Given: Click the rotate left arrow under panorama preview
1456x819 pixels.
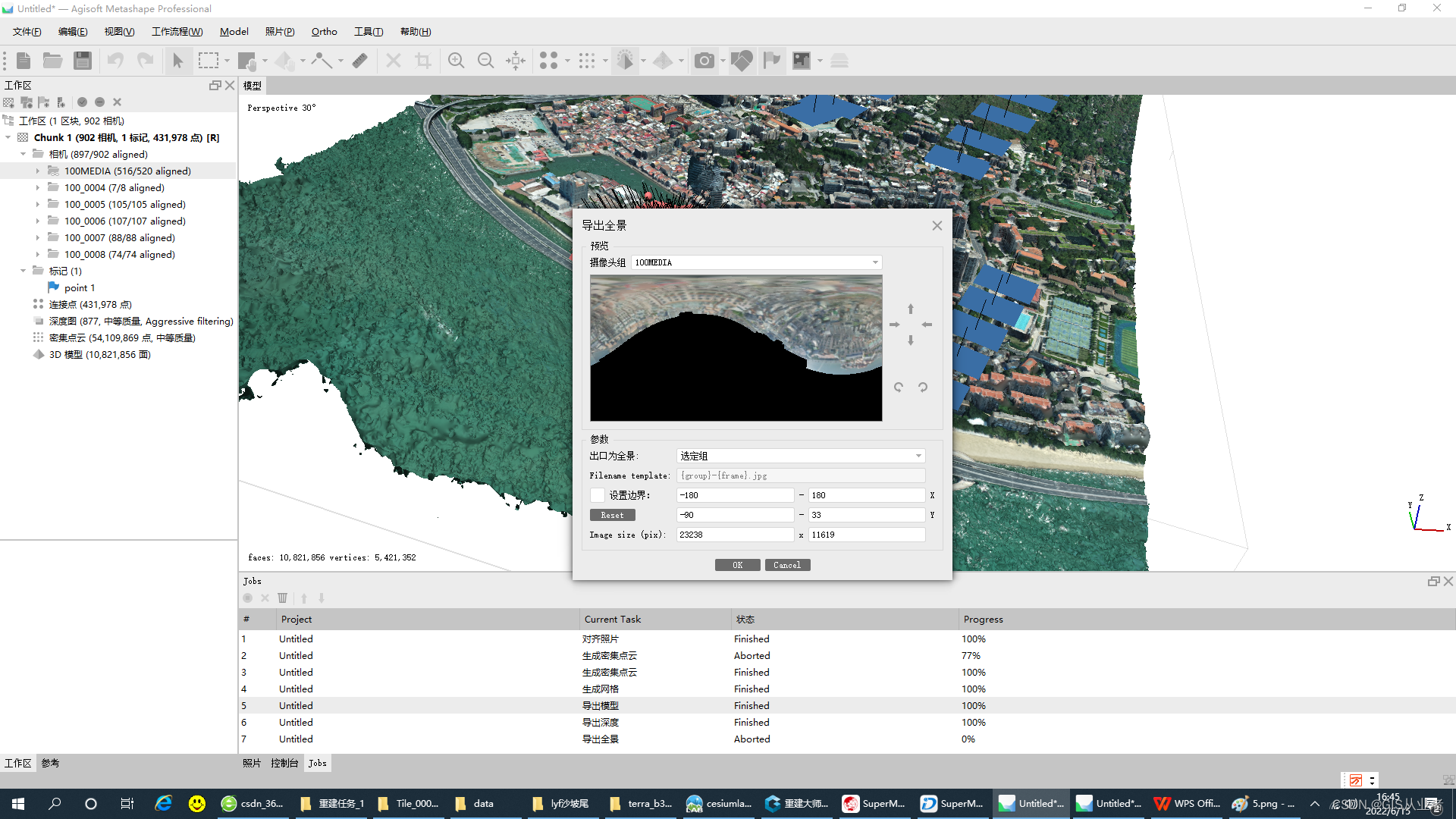Looking at the screenshot, I should (898, 387).
